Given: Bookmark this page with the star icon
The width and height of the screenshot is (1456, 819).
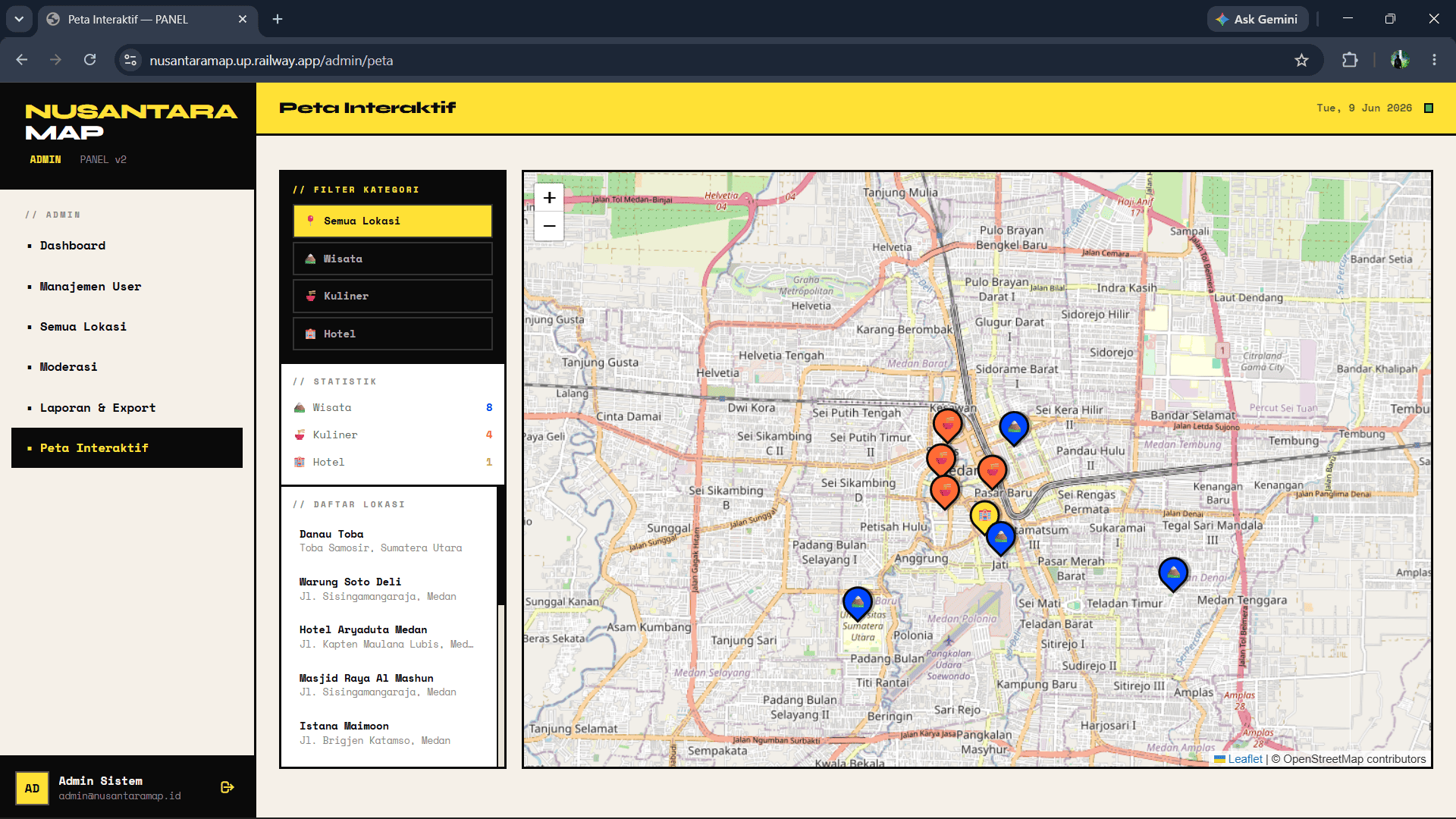Looking at the screenshot, I should click(x=1301, y=60).
